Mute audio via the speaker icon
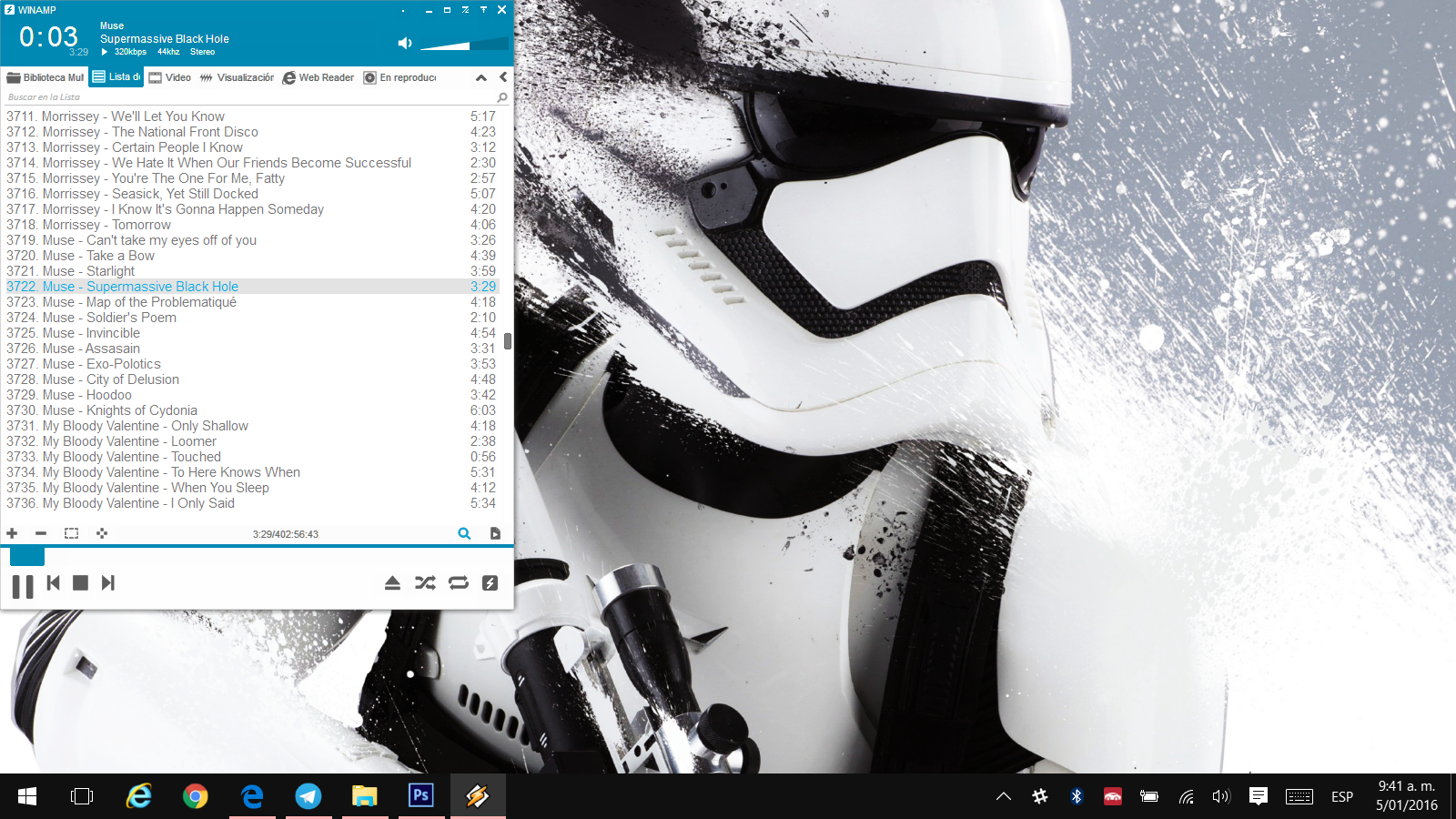The width and height of the screenshot is (1456, 819). 405,43
